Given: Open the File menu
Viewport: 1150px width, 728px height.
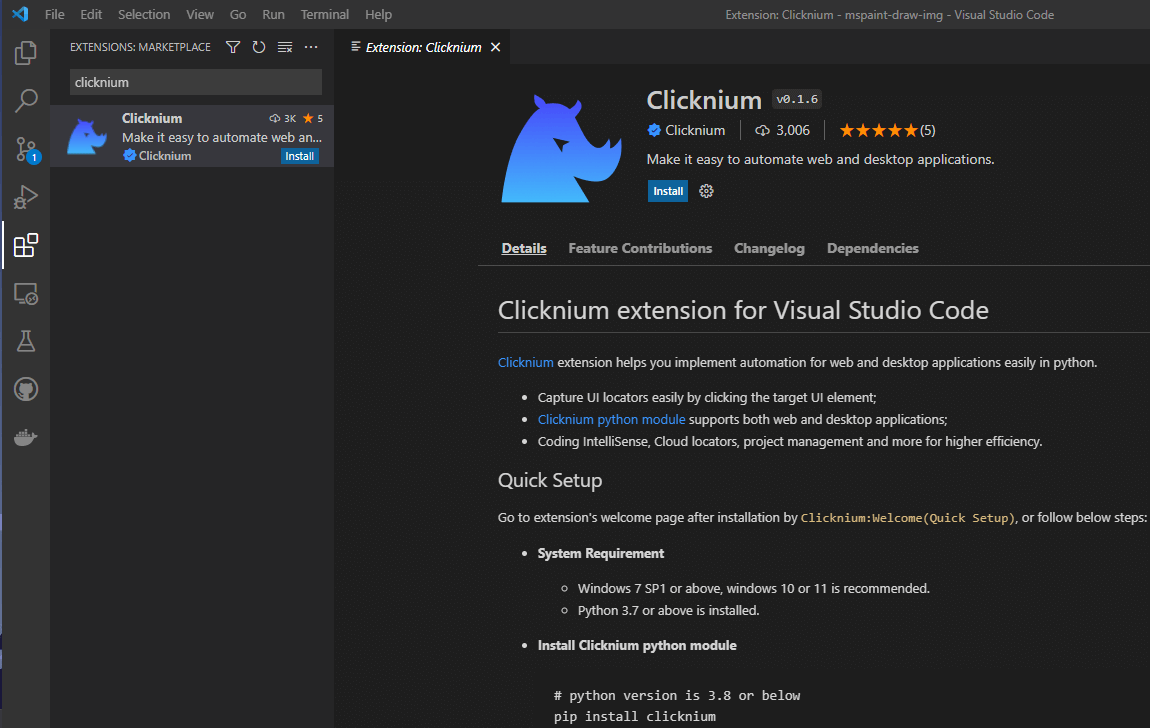Looking at the screenshot, I should coord(54,15).
